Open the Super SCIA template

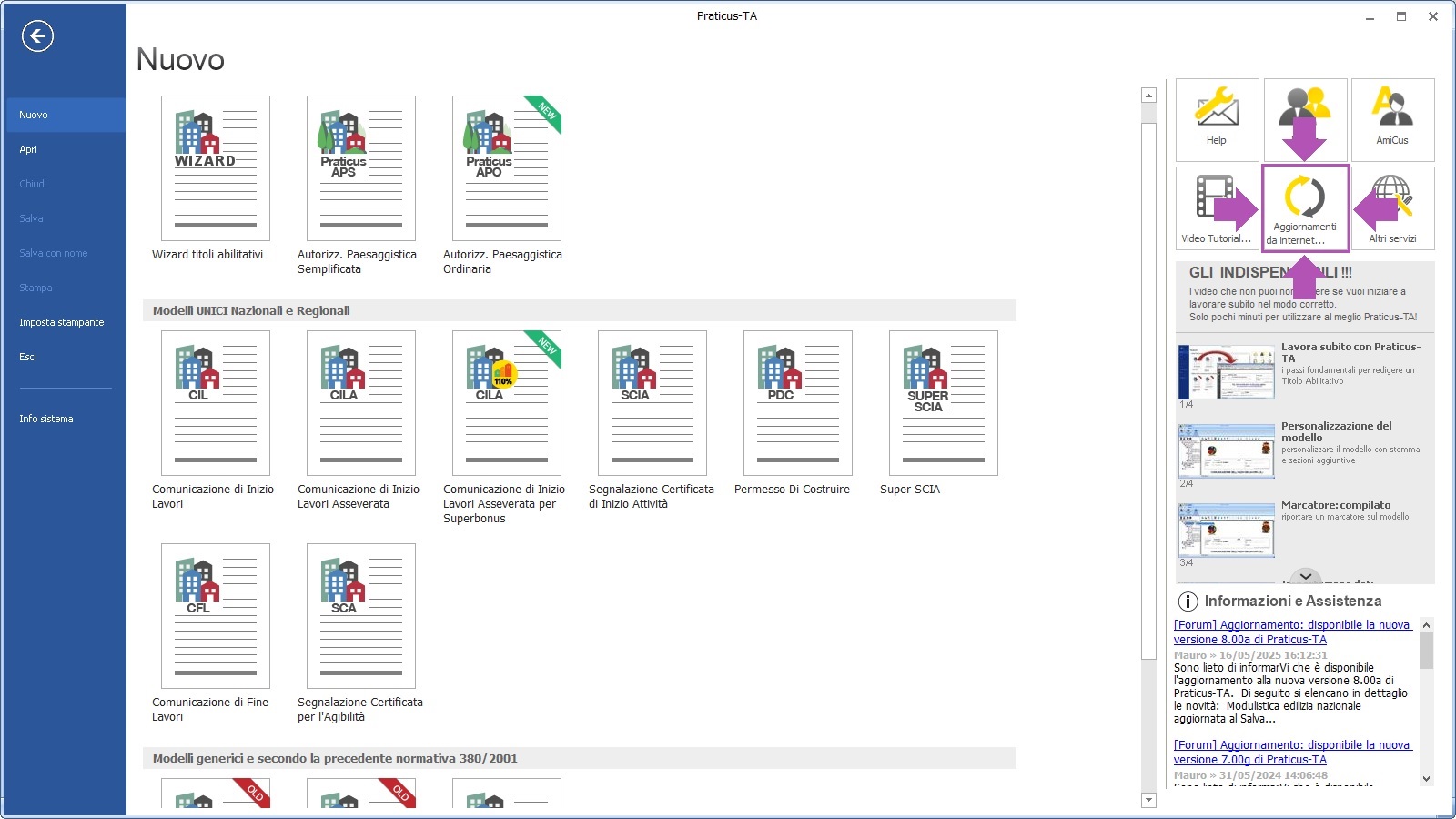[x=944, y=403]
